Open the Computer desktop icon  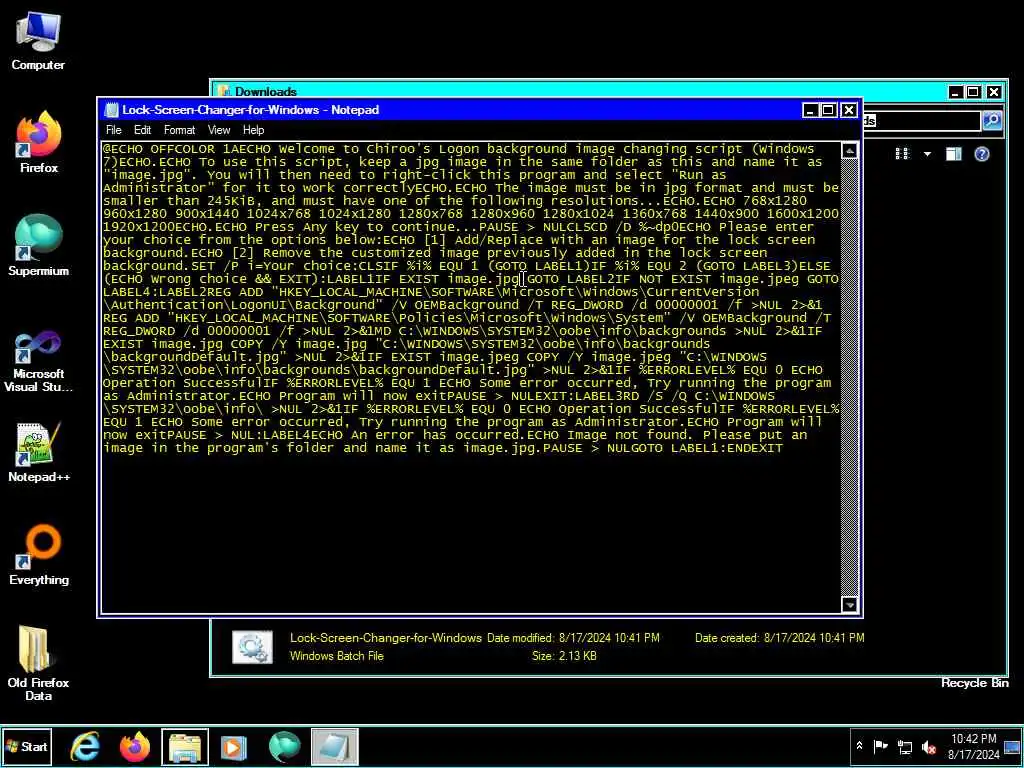click(38, 41)
